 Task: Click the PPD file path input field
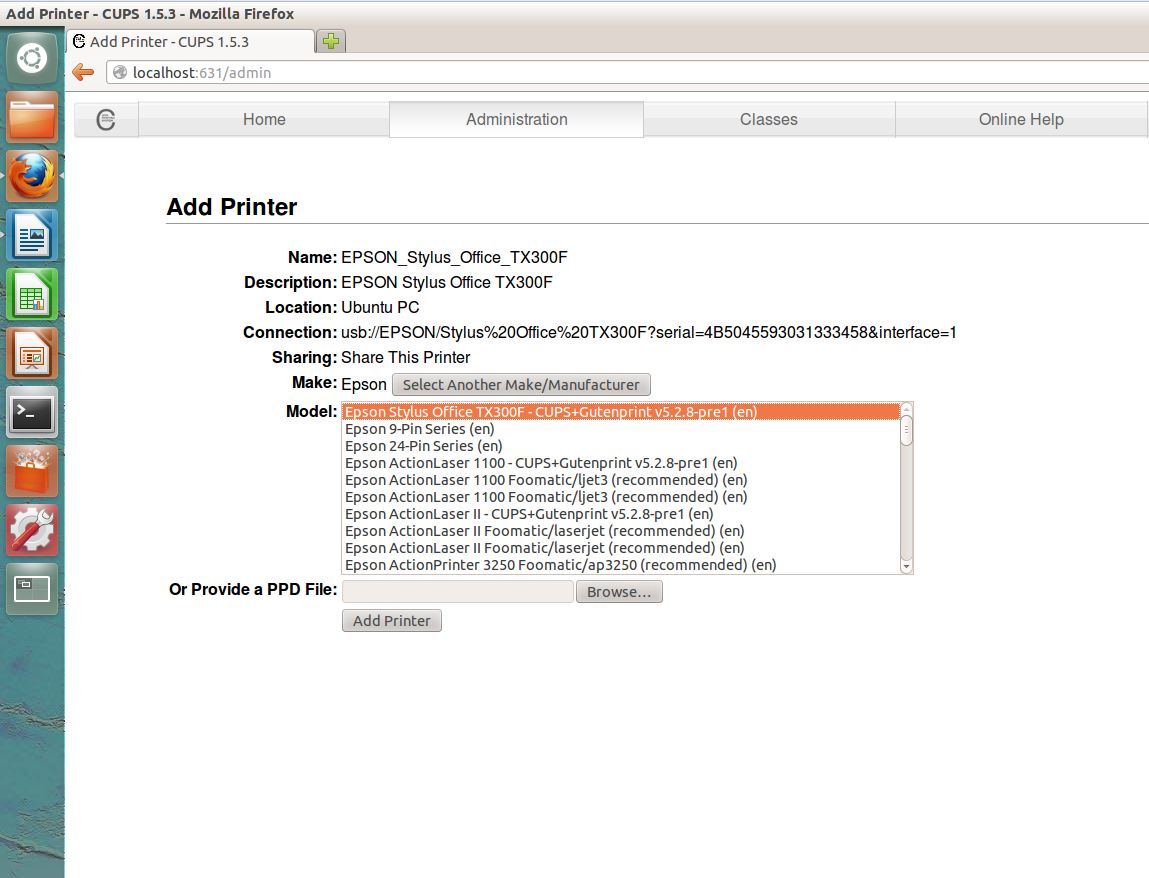click(457, 592)
